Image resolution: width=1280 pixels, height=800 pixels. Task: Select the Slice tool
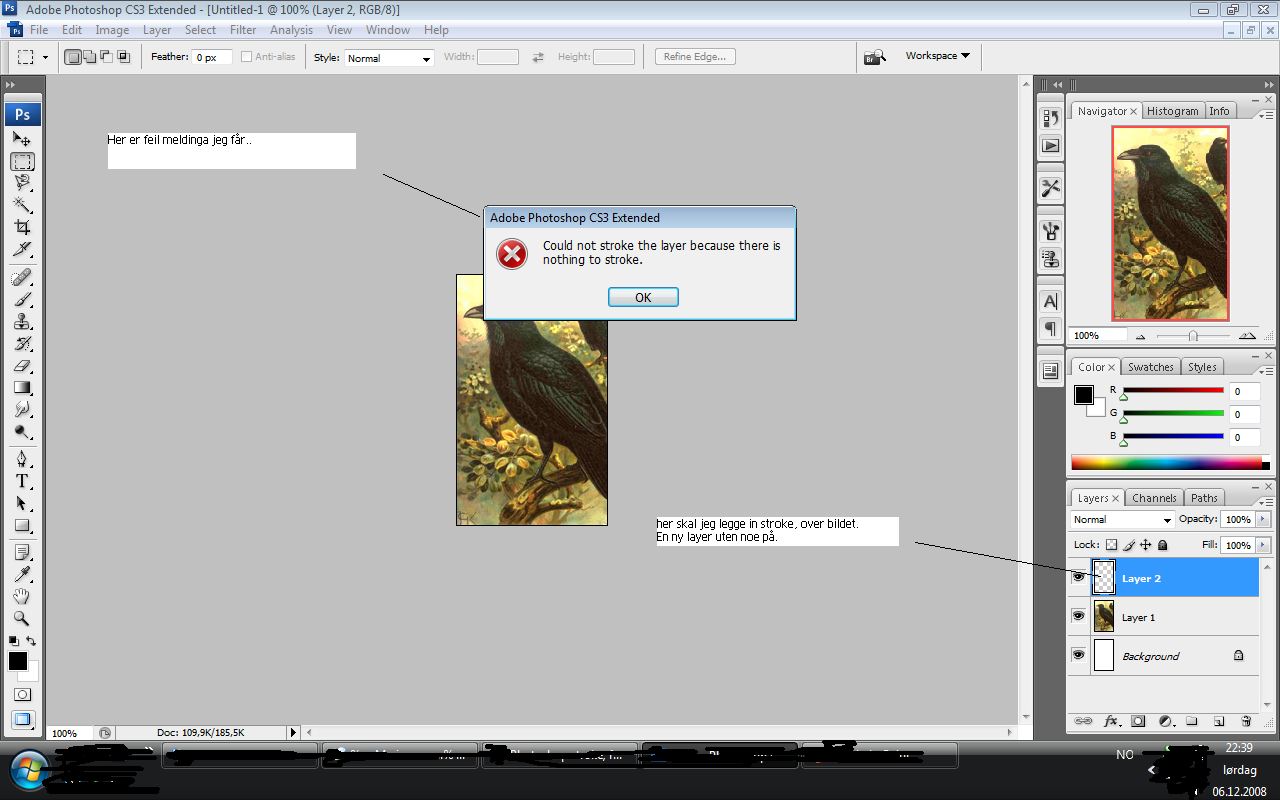click(x=22, y=249)
